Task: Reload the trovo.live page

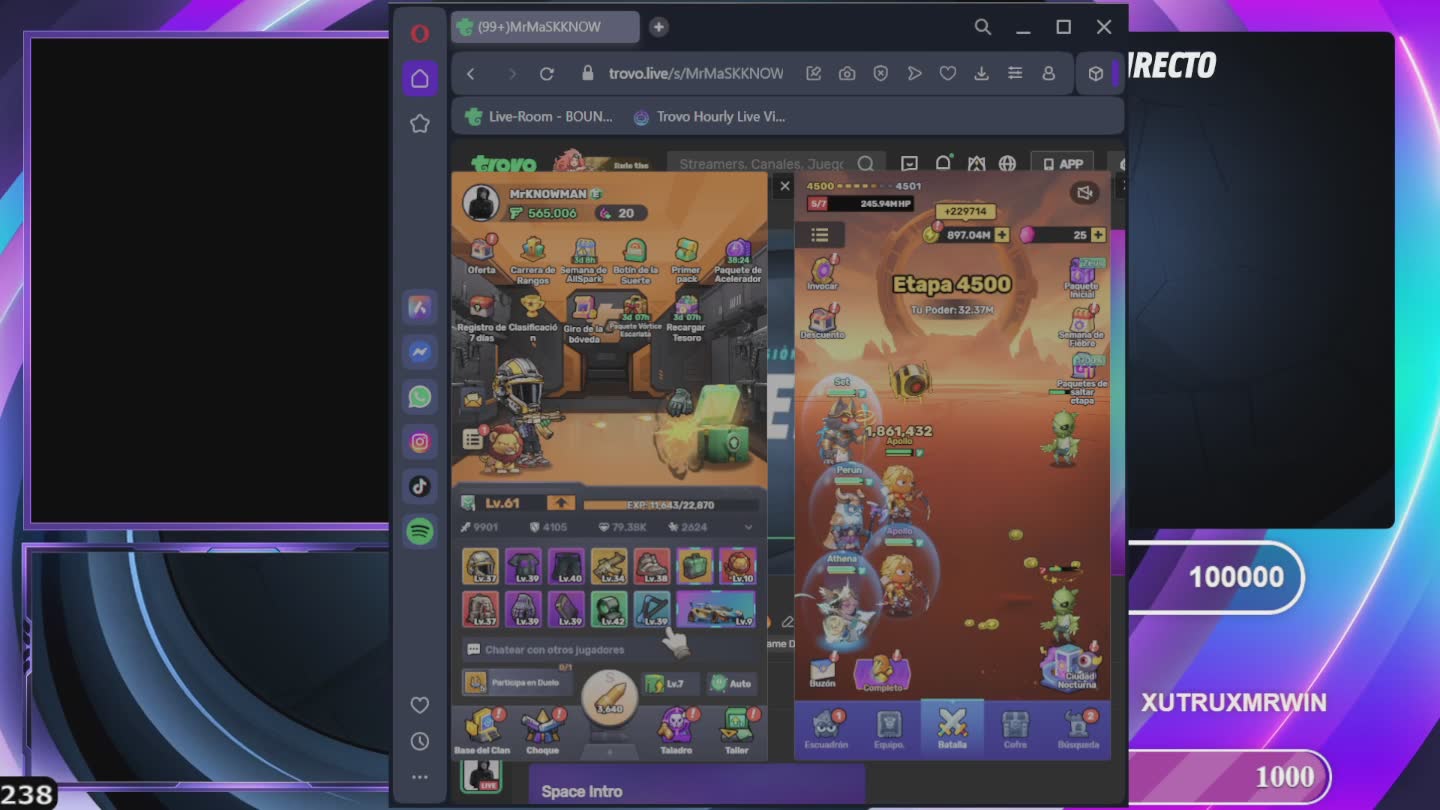Action: (x=546, y=74)
